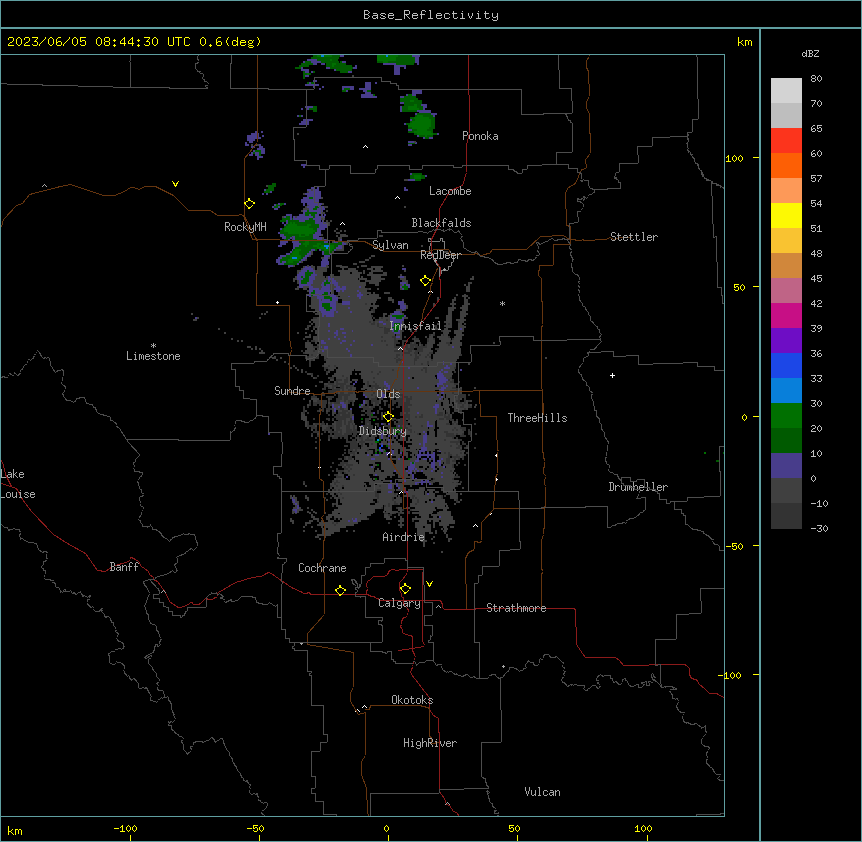This screenshot has height=842, width=862.
Task: Choose the purple 36-39 dBZ legend swatch
Action: (x=786, y=341)
